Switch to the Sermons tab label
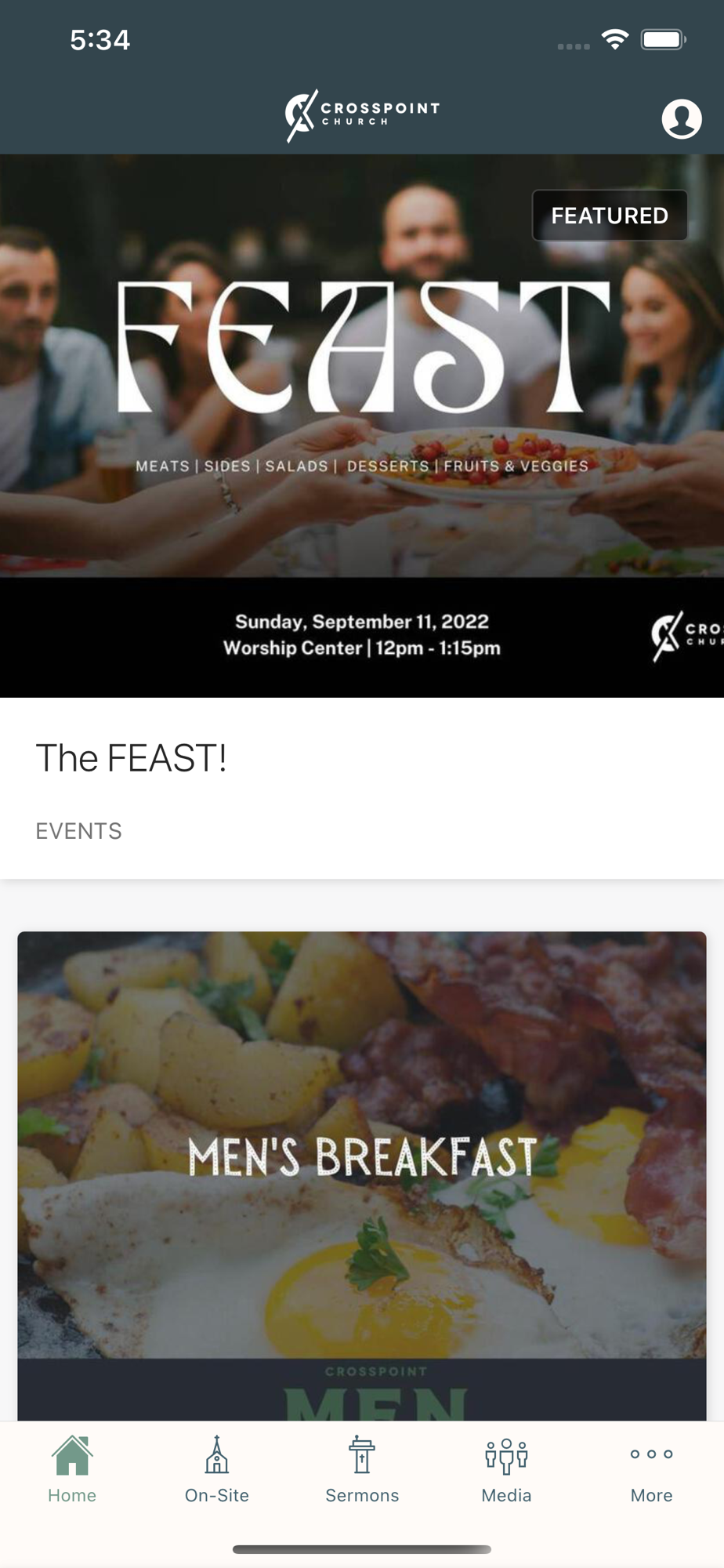 [x=362, y=1495]
